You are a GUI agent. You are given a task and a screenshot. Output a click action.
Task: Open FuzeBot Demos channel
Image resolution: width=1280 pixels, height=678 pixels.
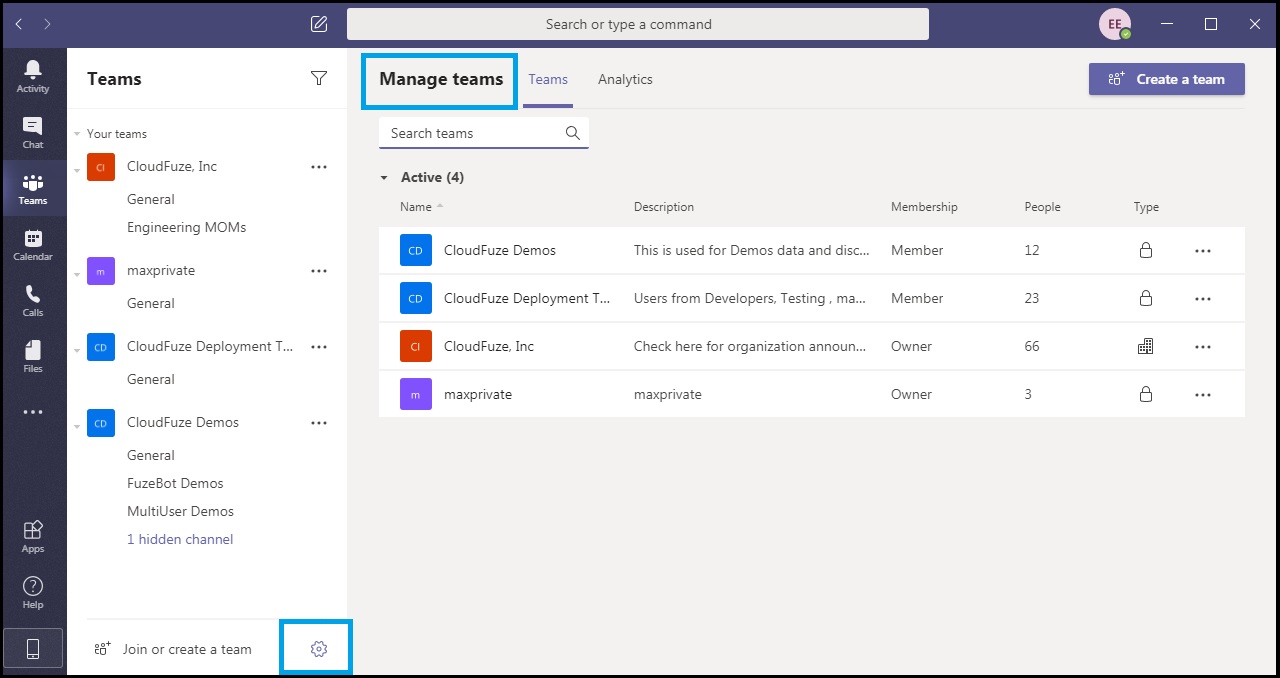pyautogui.click(x=175, y=483)
